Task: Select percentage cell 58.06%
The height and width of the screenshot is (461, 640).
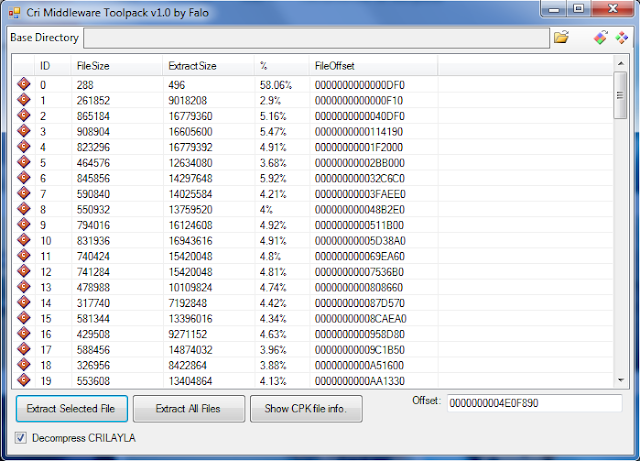Action: point(276,85)
